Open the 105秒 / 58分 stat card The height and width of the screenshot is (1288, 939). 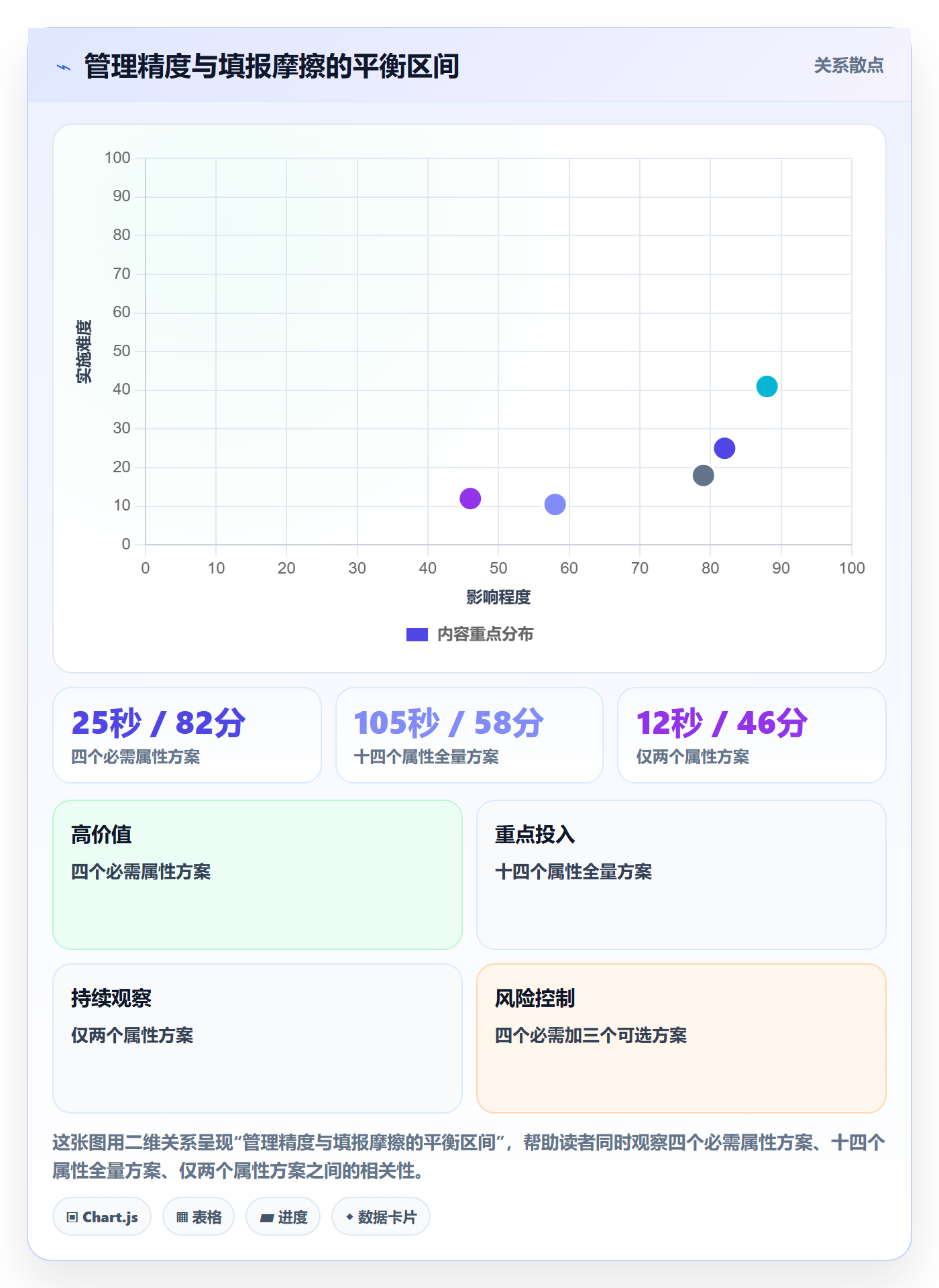pyautogui.click(x=469, y=735)
